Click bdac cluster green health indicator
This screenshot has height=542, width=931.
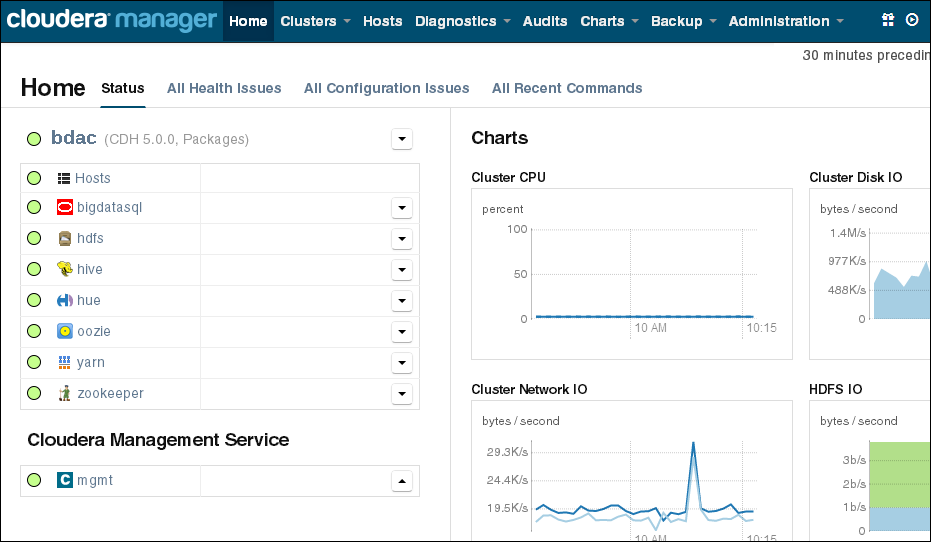point(34,139)
